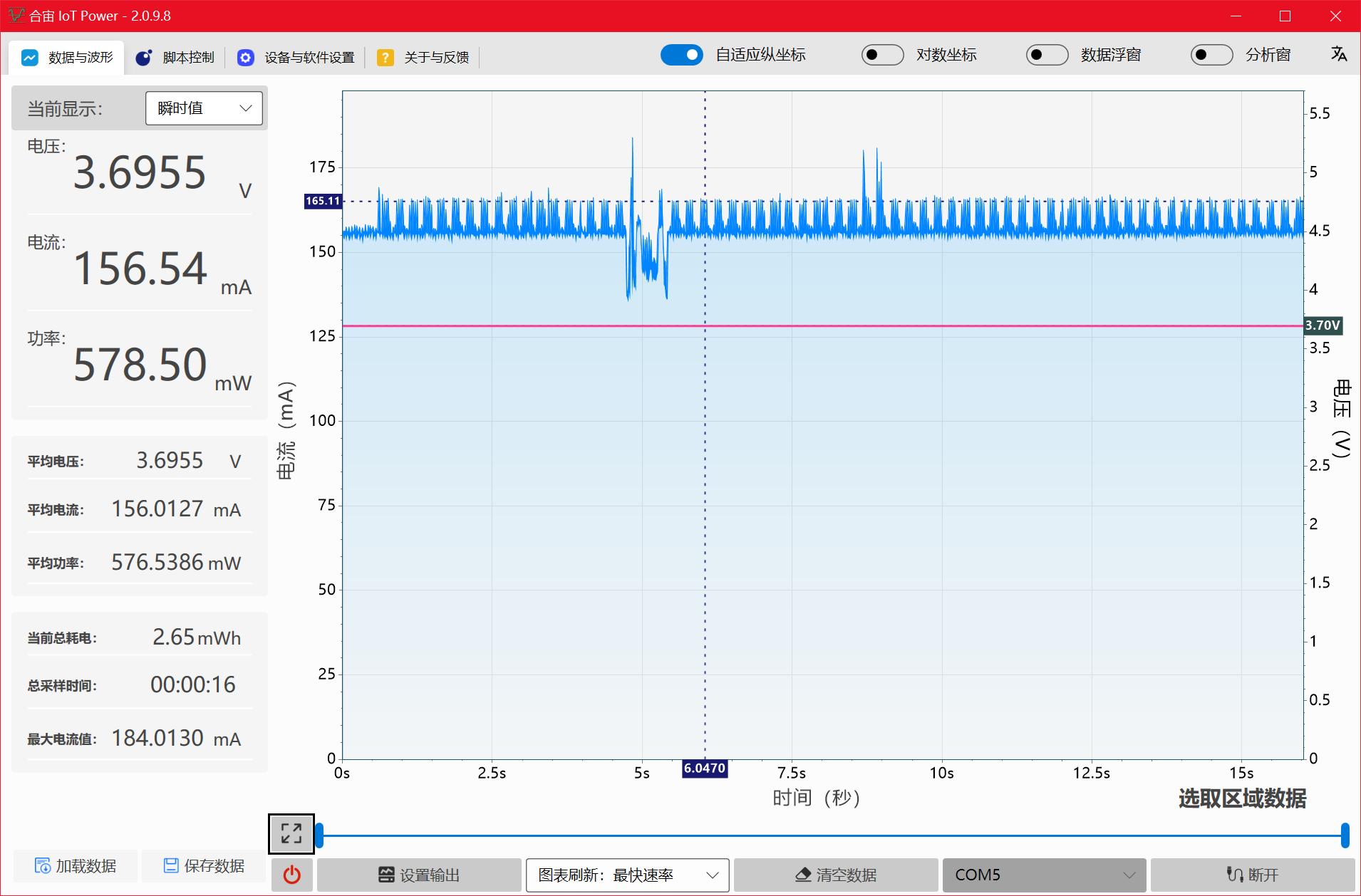
Task: Select the chart fullscreen expand icon
Action: [290, 832]
